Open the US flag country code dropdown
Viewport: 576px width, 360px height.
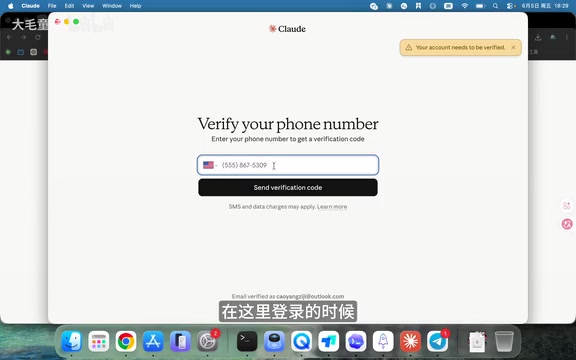(210, 165)
